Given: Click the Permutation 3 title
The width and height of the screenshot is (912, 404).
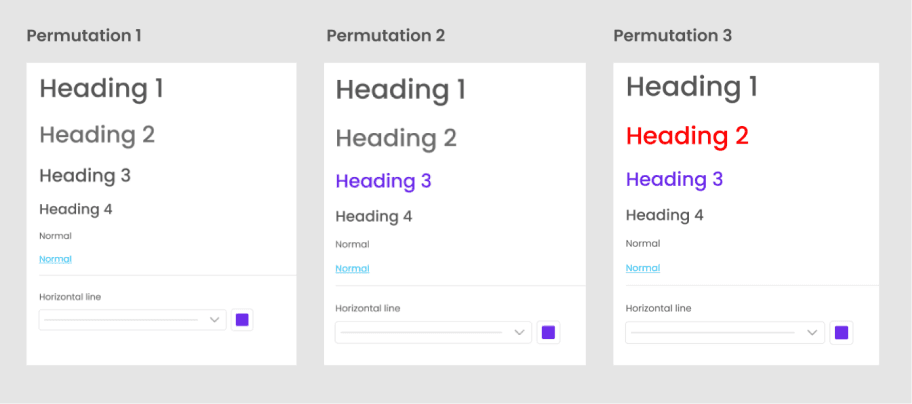Looking at the screenshot, I should pyautogui.click(x=672, y=35).
